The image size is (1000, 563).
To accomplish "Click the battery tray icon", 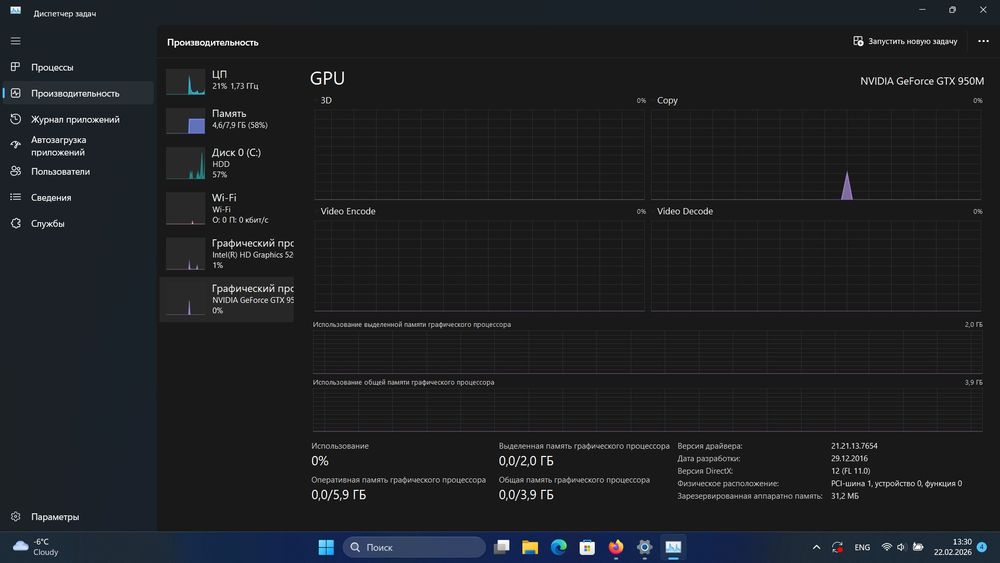I will [918, 547].
